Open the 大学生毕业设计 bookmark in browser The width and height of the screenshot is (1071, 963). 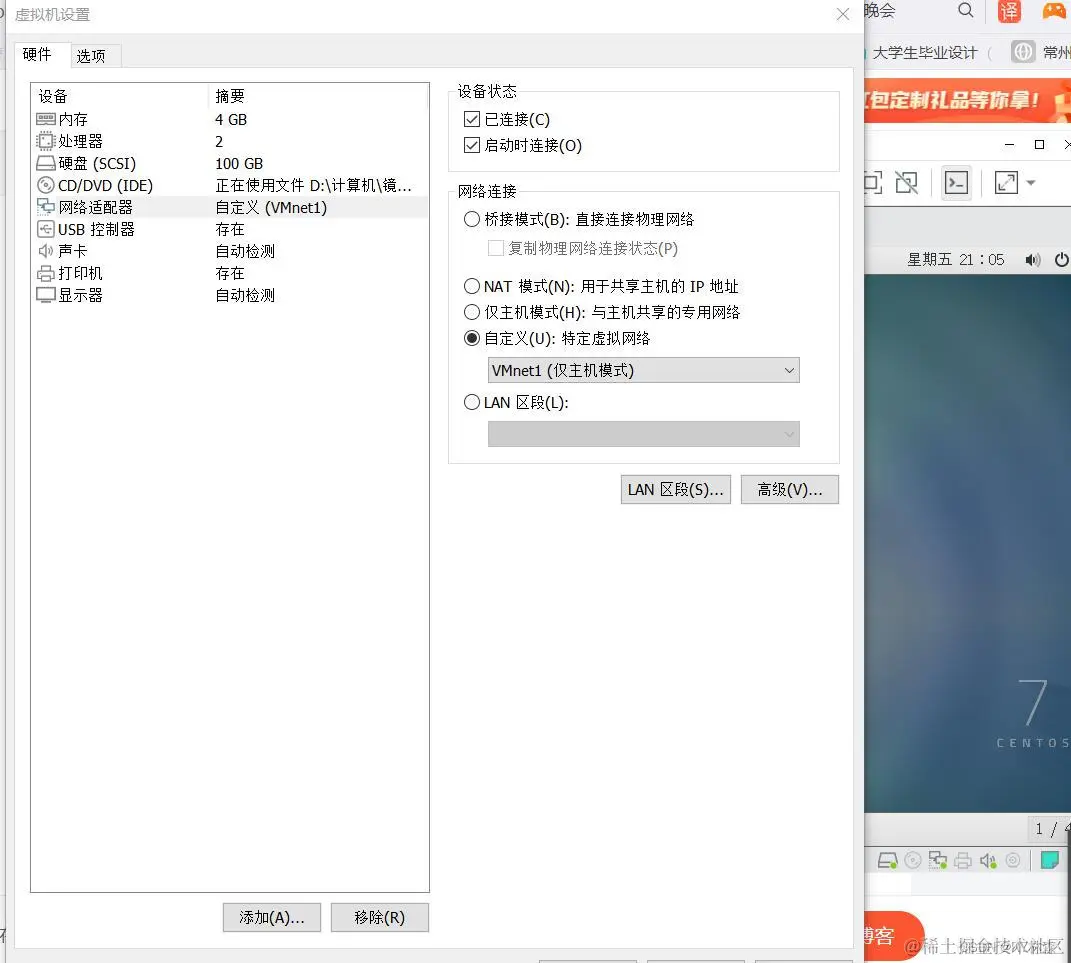tap(925, 53)
